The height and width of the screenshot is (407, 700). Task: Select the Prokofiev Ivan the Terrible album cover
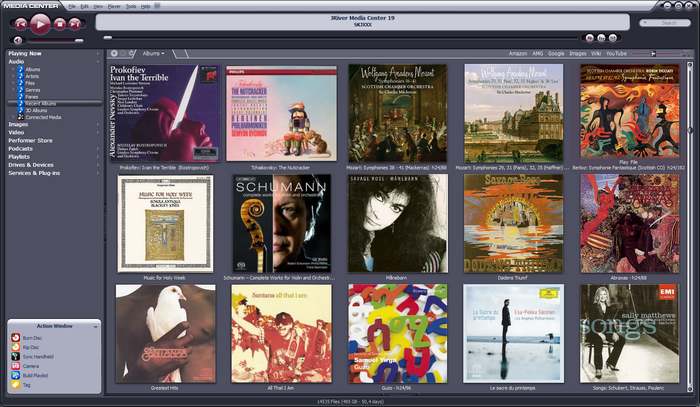pos(164,113)
